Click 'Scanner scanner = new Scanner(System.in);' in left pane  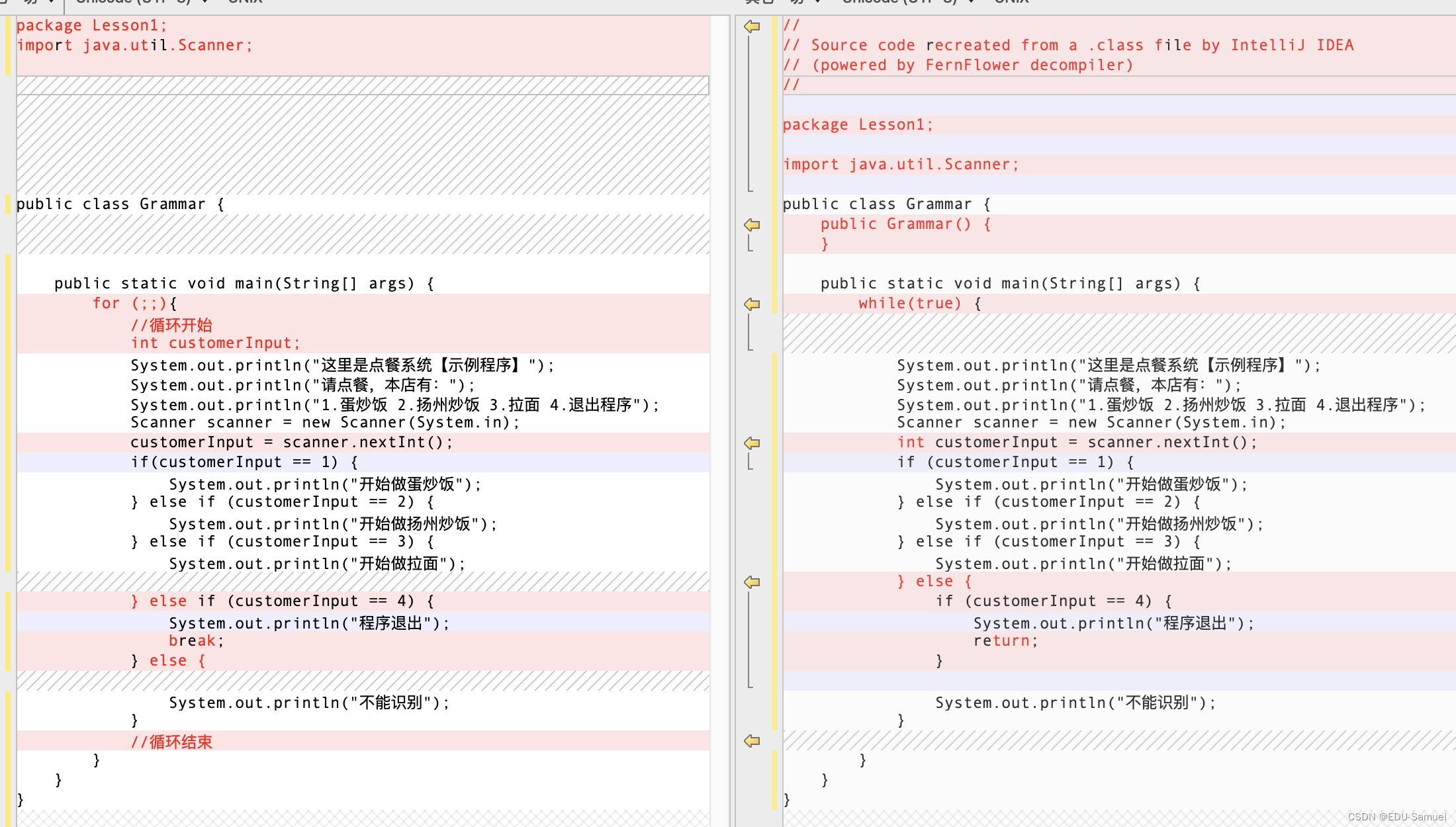325,423
